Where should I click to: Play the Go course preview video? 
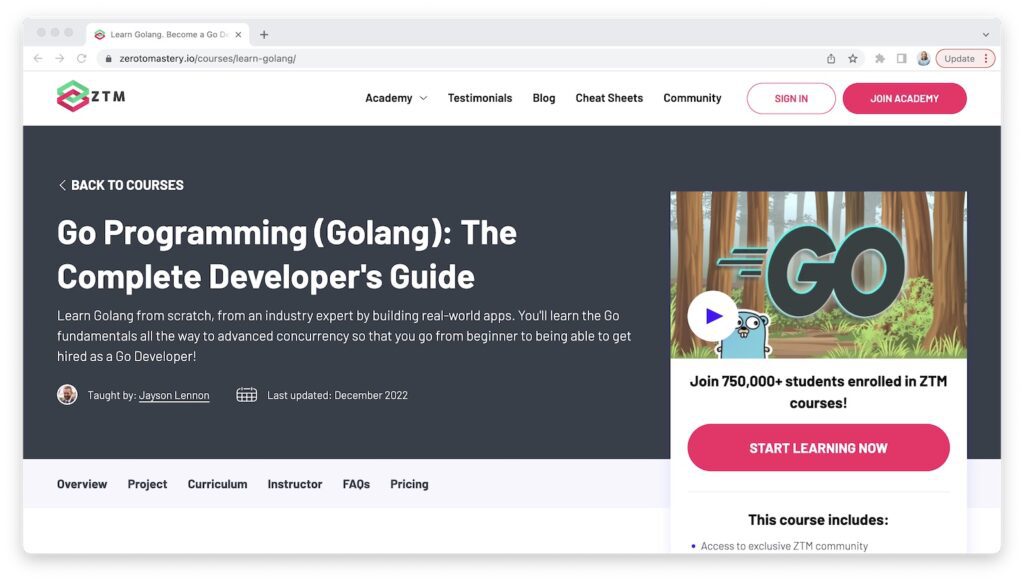click(712, 316)
